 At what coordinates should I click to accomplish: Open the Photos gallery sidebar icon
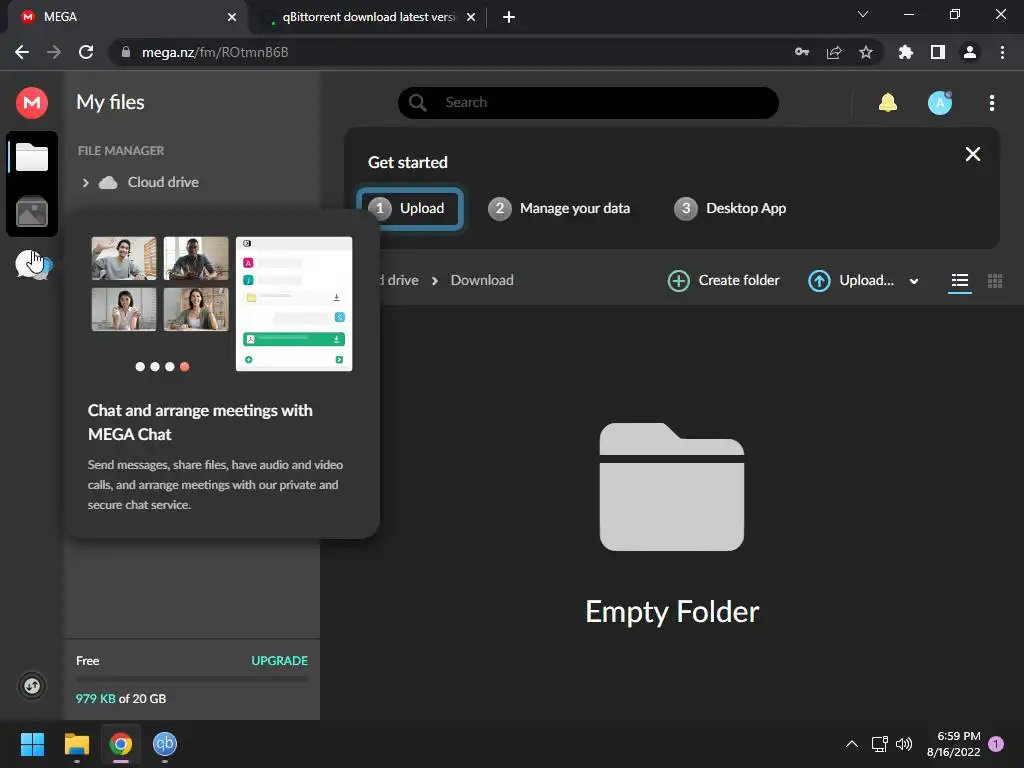pos(32,212)
